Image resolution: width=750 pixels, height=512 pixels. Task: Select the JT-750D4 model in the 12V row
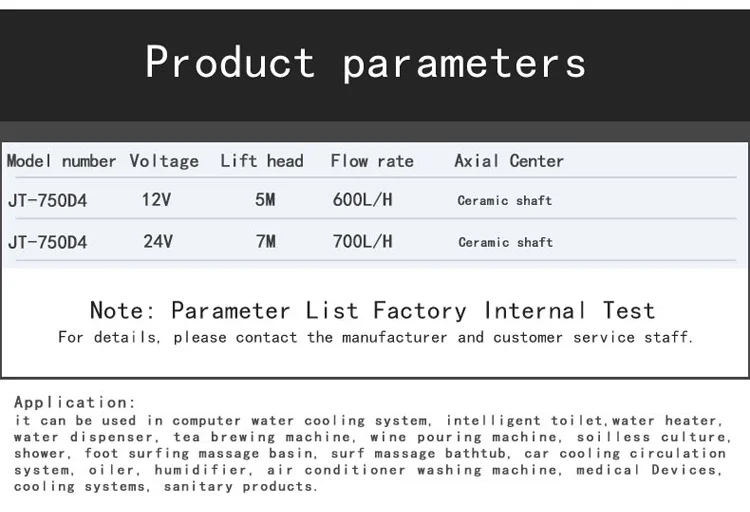point(47,200)
